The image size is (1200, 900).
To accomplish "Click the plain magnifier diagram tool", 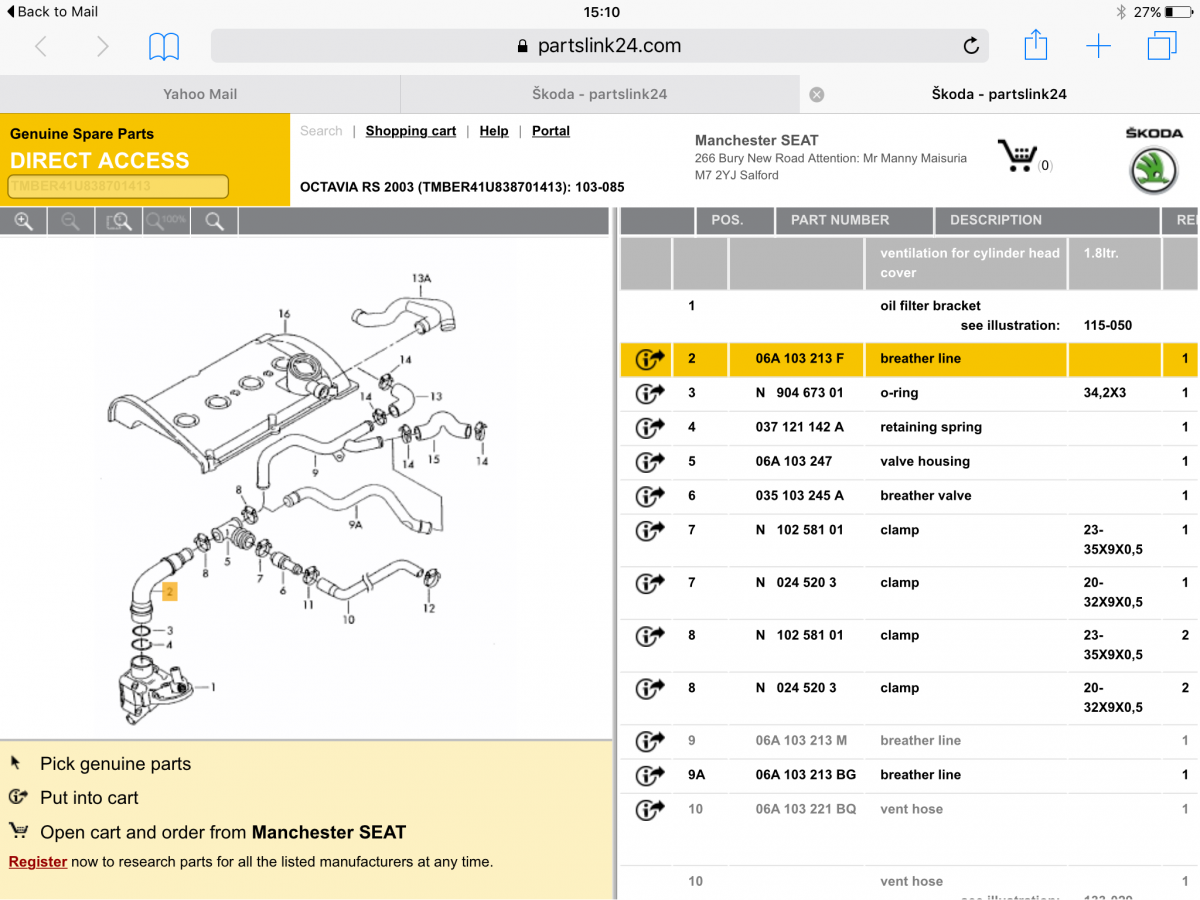I will click(214, 222).
